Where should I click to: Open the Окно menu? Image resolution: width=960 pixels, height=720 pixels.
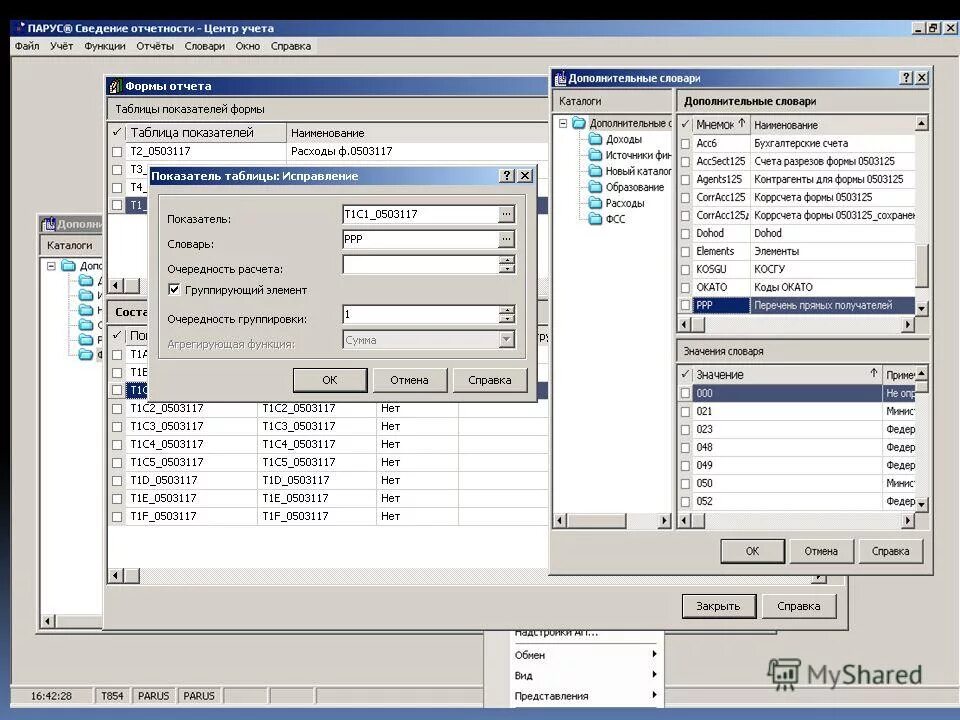247,46
